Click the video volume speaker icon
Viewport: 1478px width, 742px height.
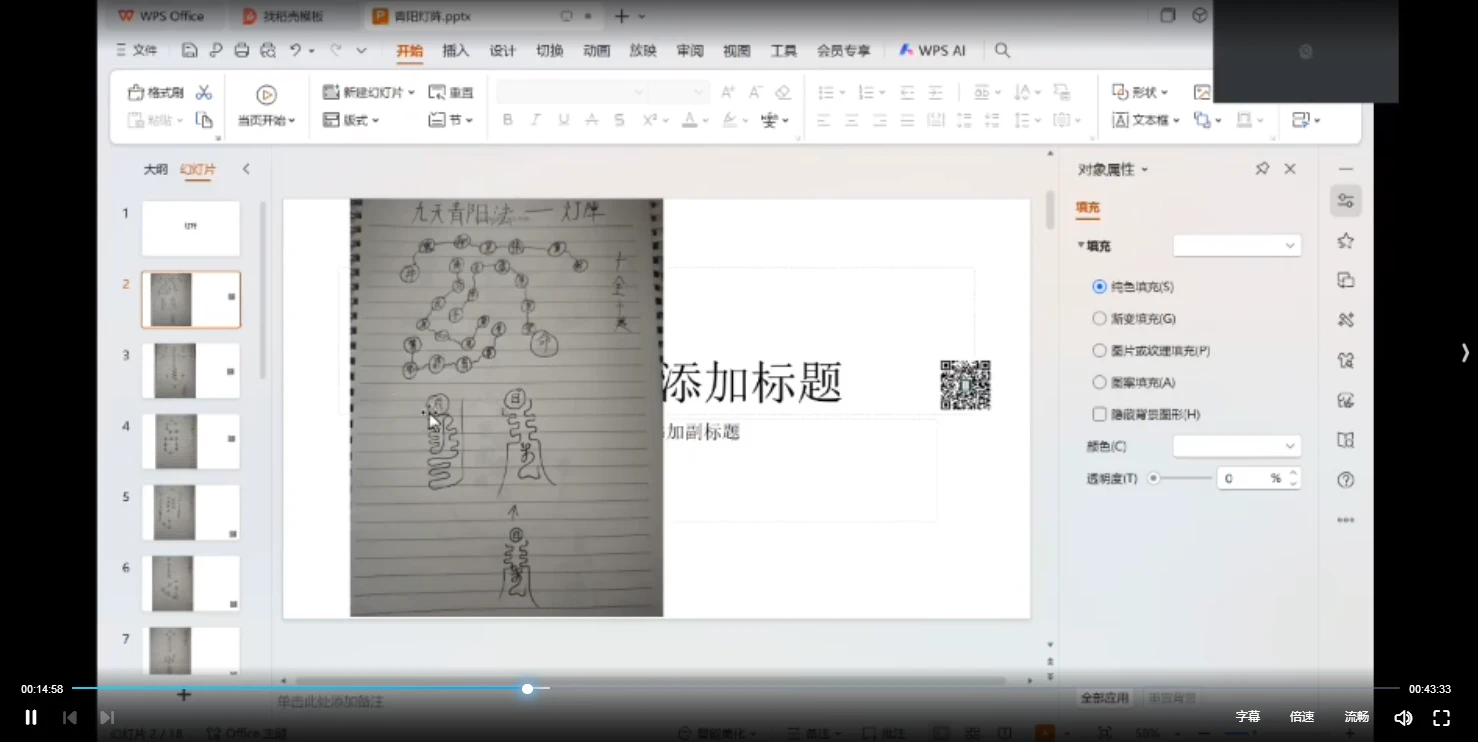click(1403, 717)
